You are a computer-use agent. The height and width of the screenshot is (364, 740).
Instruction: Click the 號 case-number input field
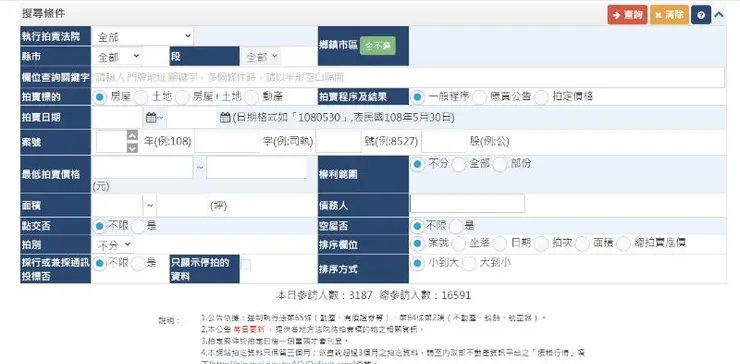click(338, 142)
